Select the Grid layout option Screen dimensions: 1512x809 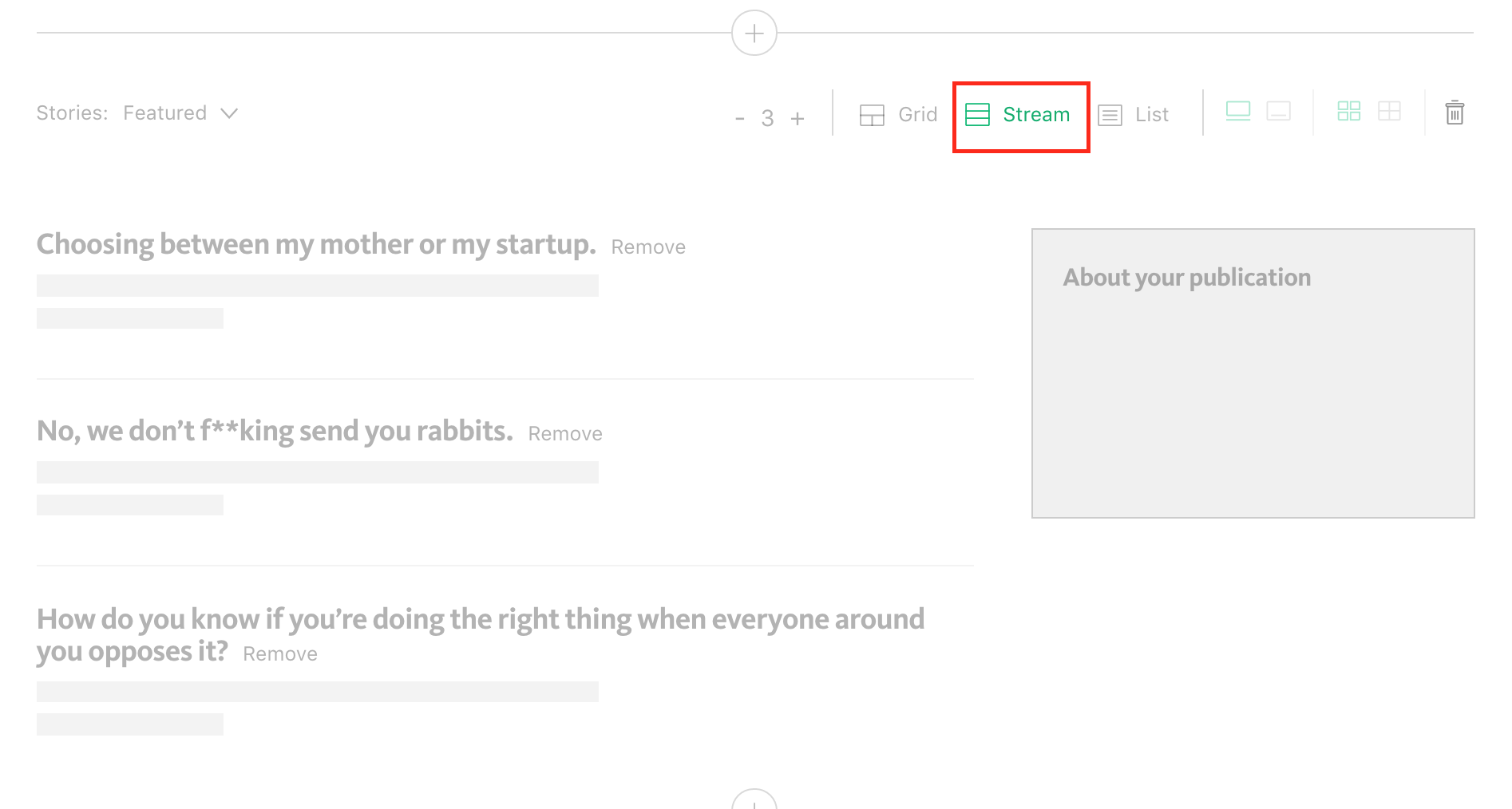coord(898,115)
